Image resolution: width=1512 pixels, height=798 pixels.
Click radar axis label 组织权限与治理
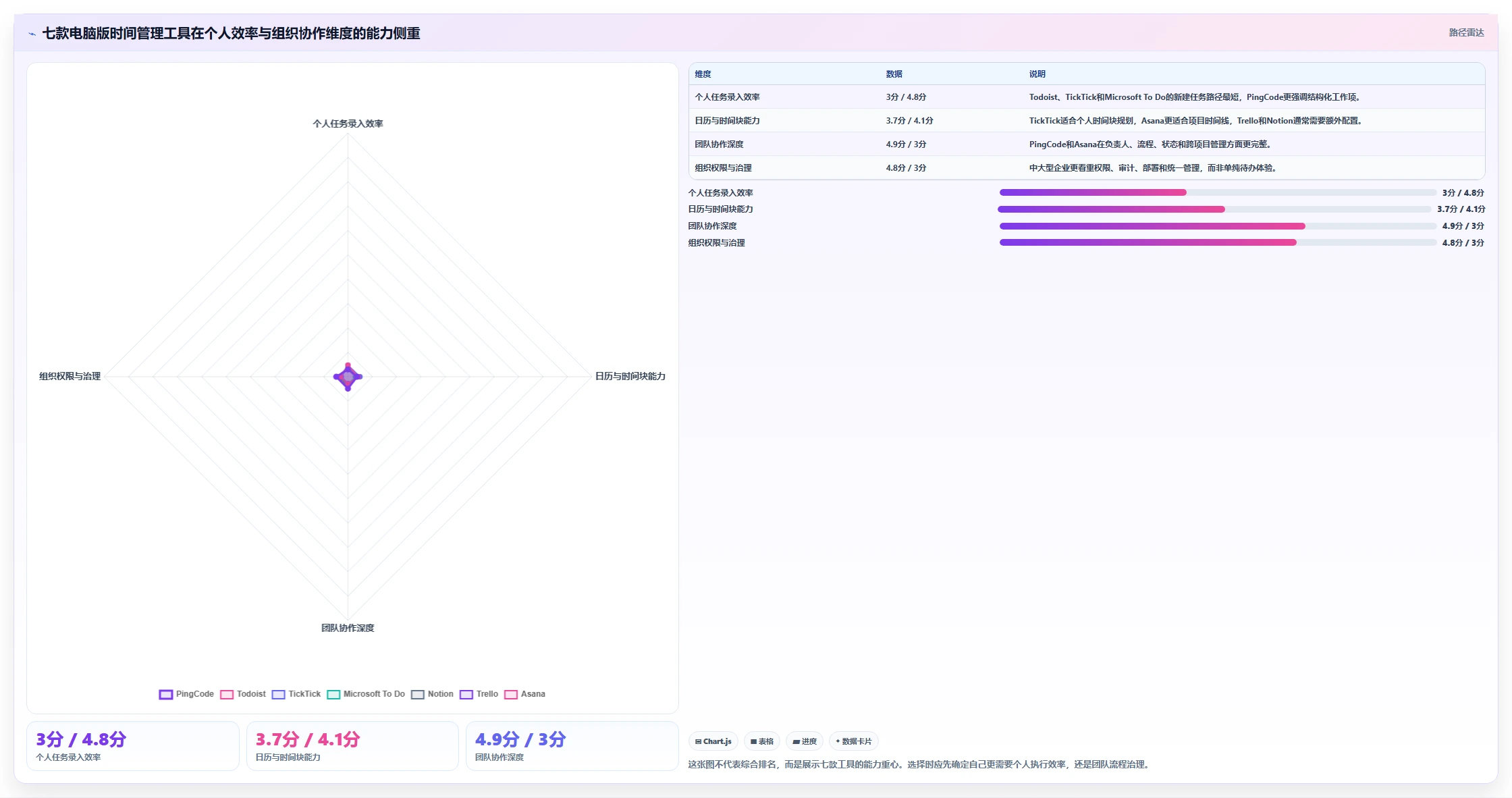tap(70, 376)
